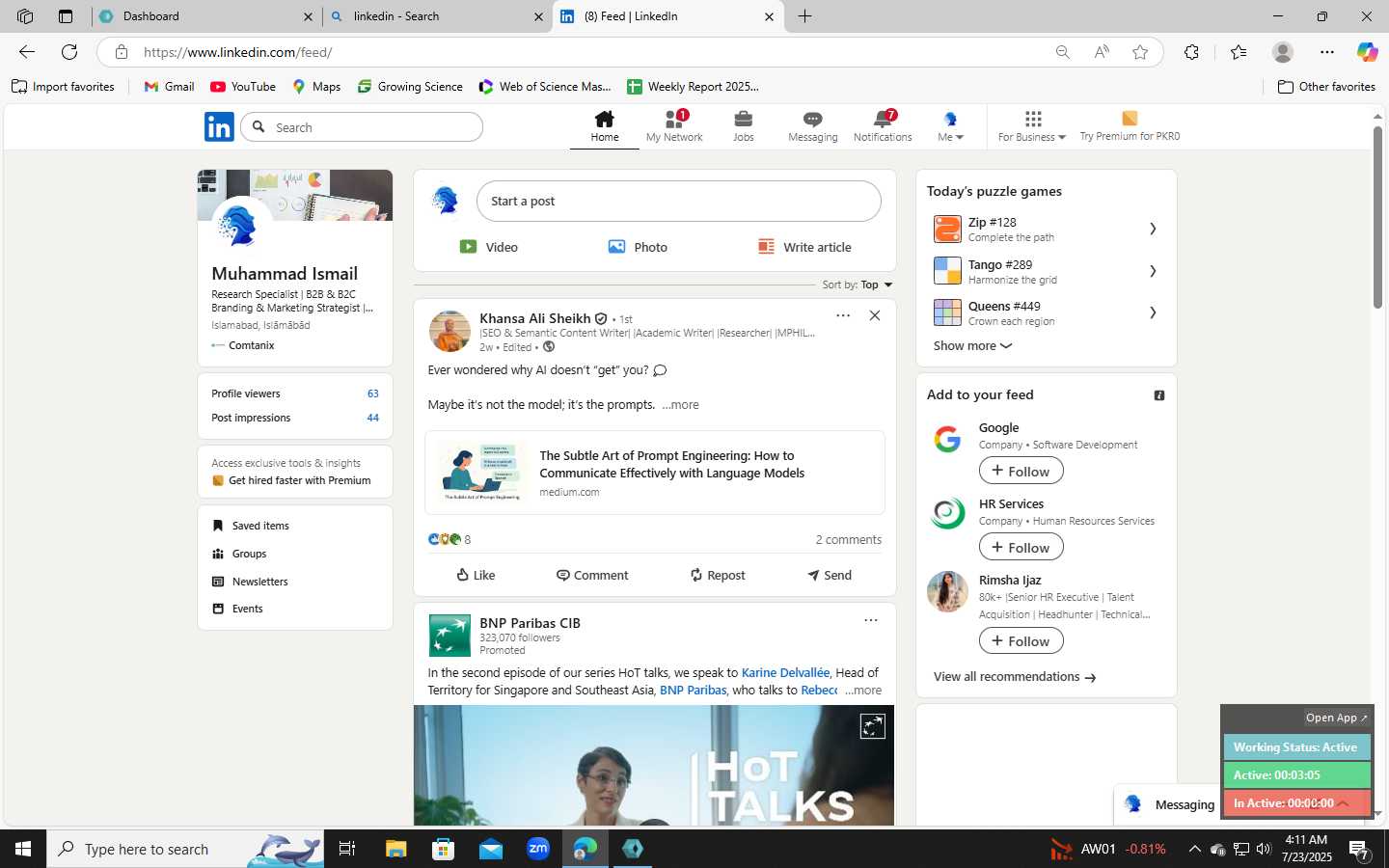Viewport: 1389px width, 868px height.
Task: Open Zoom from the taskbar
Action: pyautogui.click(x=538, y=849)
